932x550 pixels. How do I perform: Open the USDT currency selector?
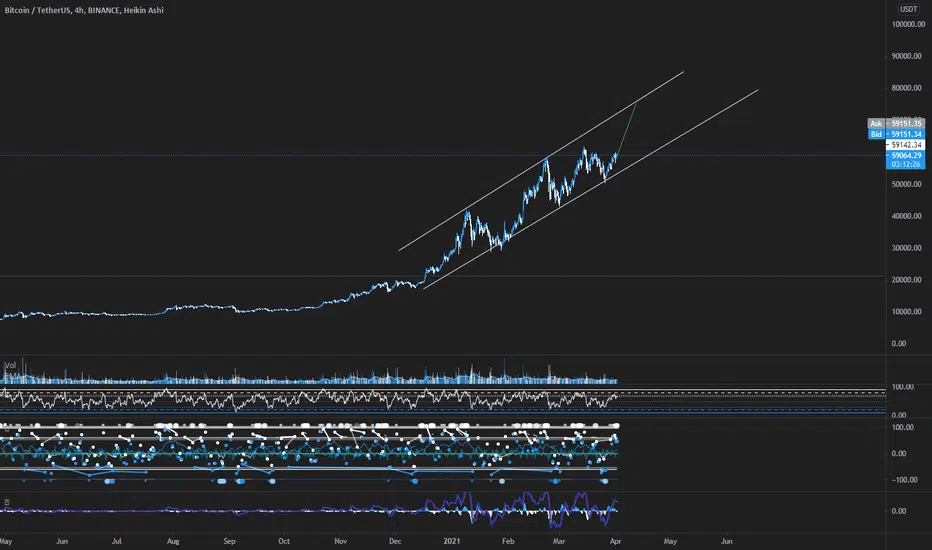pyautogui.click(x=908, y=9)
